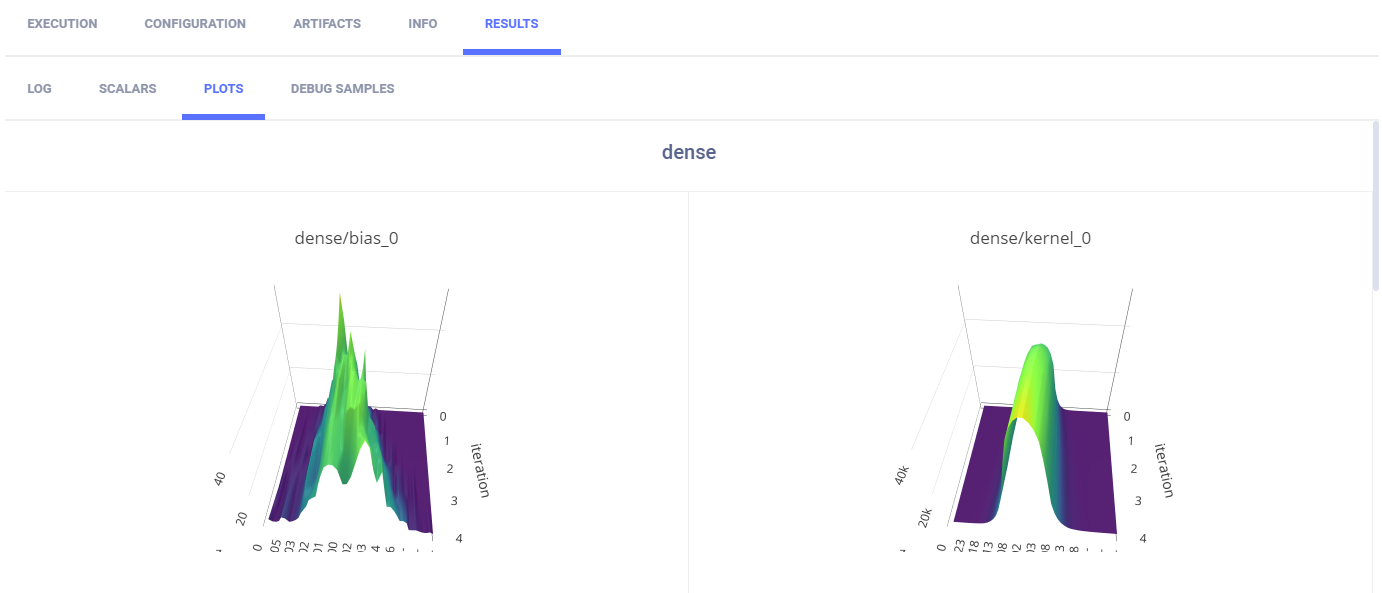1382x593 pixels.
Task: Switch to the Configuration tab
Action: pyautogui.click(x=195, y=24)
